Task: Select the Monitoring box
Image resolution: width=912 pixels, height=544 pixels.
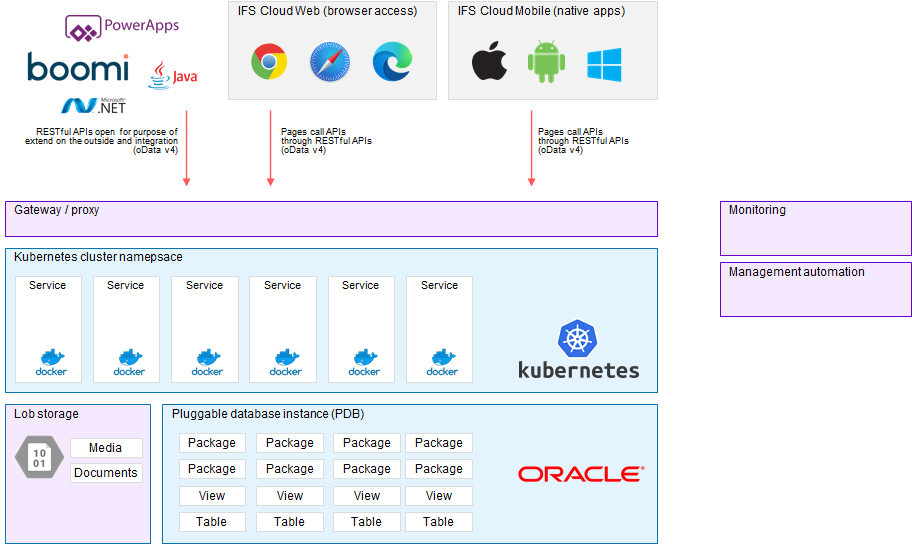Action: (815, 228)
